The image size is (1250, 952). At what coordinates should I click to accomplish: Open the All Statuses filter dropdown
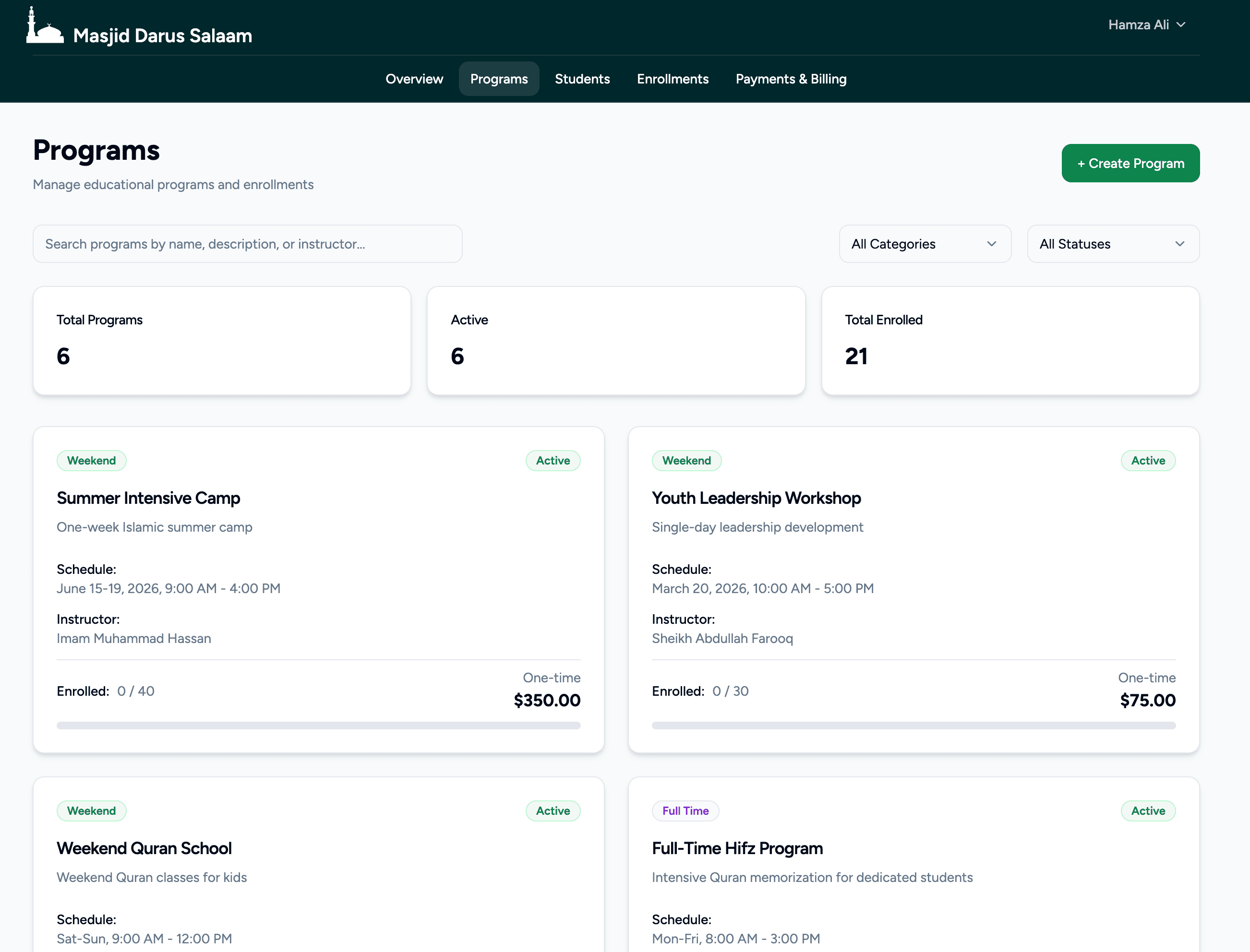pyautogui.click(x=1112, y=244)
